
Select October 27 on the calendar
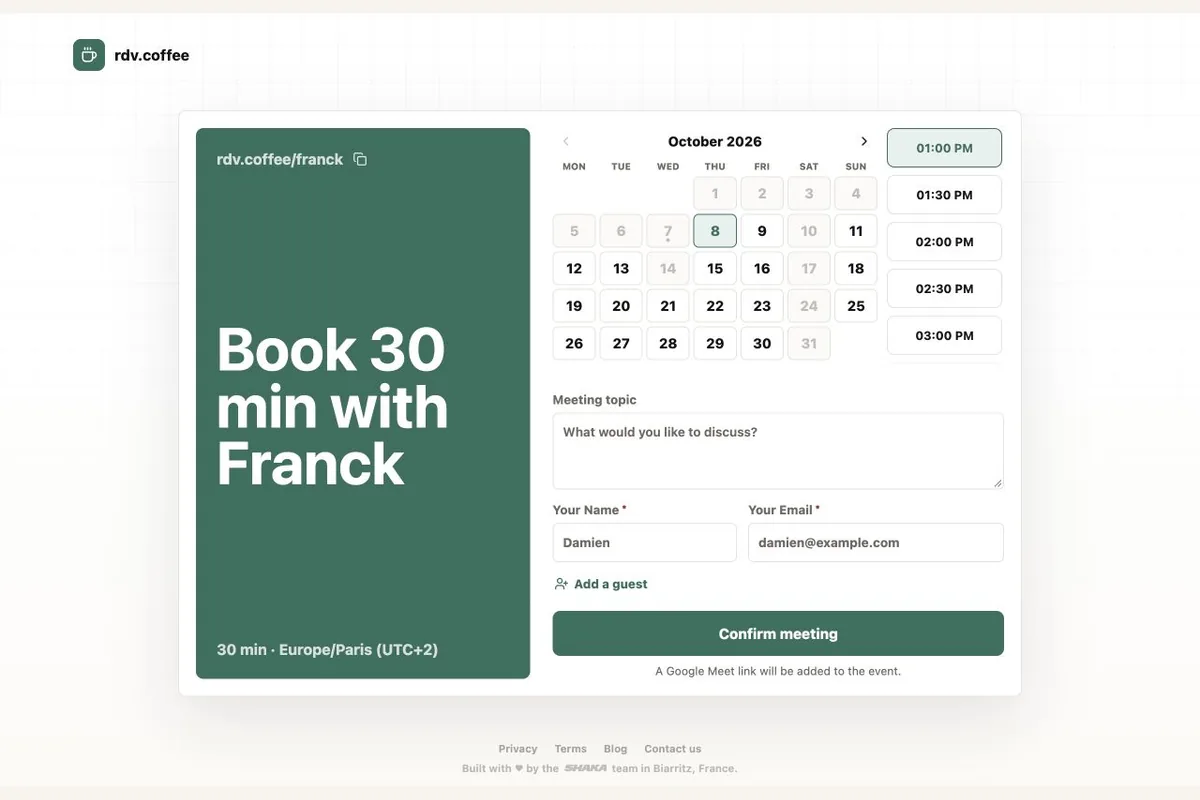point(621,343)
